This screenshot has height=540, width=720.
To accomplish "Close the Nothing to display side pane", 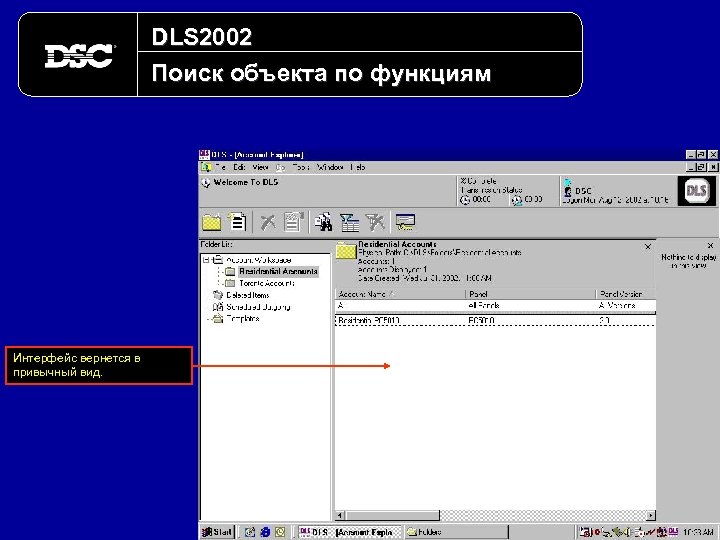I will click(x=710, y=246).
